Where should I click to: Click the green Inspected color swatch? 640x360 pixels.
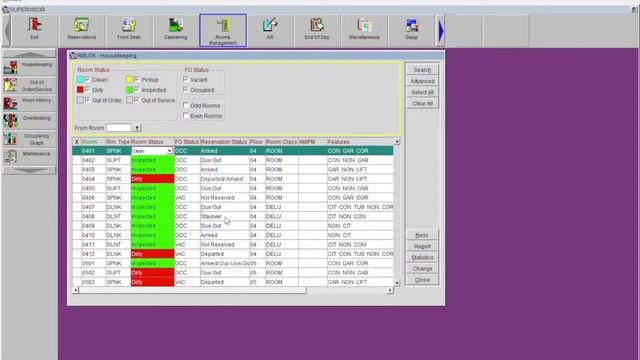[129, 89]
